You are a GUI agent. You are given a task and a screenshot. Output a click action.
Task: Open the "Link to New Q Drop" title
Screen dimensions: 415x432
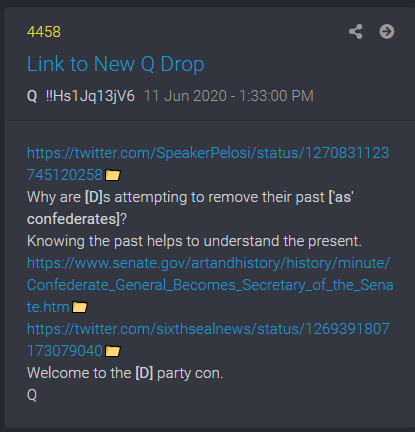(x=115, y=64)
